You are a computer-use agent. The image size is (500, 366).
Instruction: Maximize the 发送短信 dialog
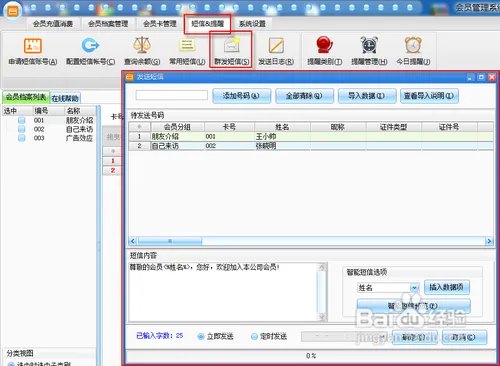(x=481, y=77)
